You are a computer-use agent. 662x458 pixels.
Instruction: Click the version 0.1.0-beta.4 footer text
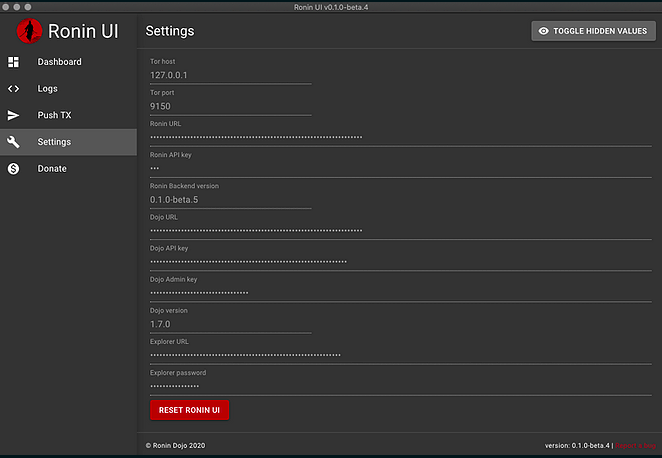click(x=577, y=445)
